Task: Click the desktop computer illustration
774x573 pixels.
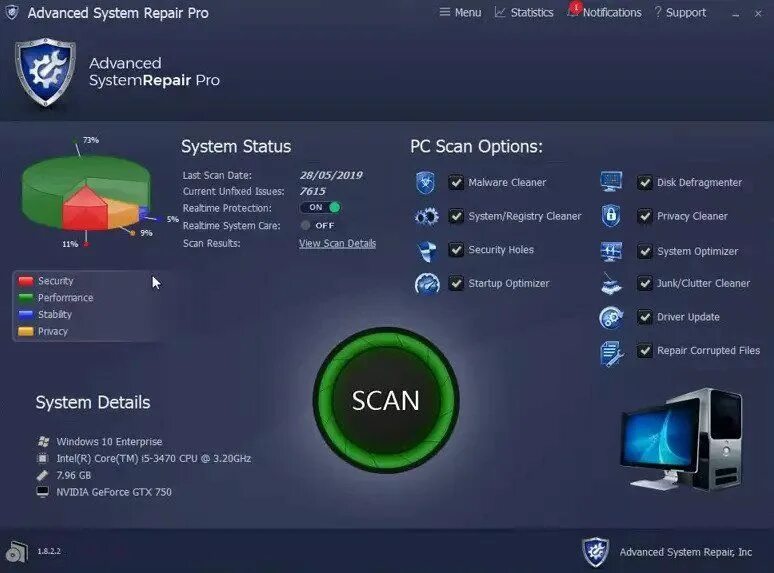Action: [x=682, y=440]
